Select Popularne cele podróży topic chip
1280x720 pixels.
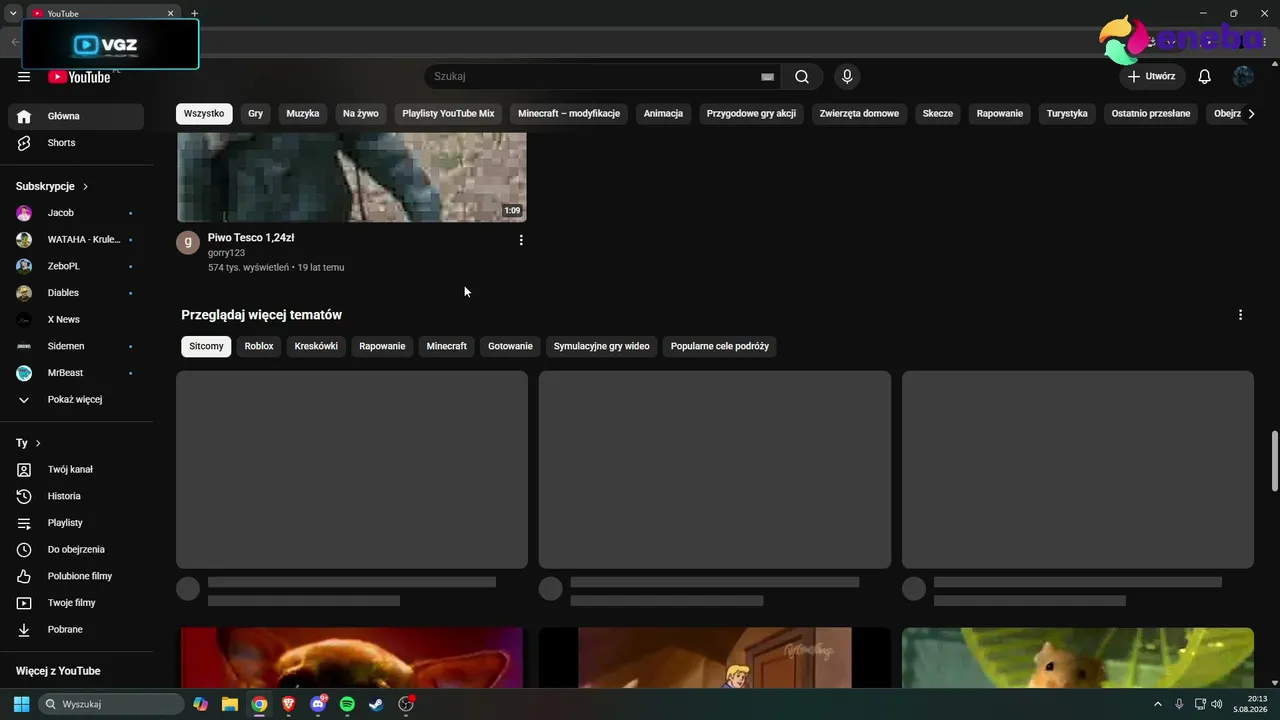pyautogui.click(x=720, y=346)
